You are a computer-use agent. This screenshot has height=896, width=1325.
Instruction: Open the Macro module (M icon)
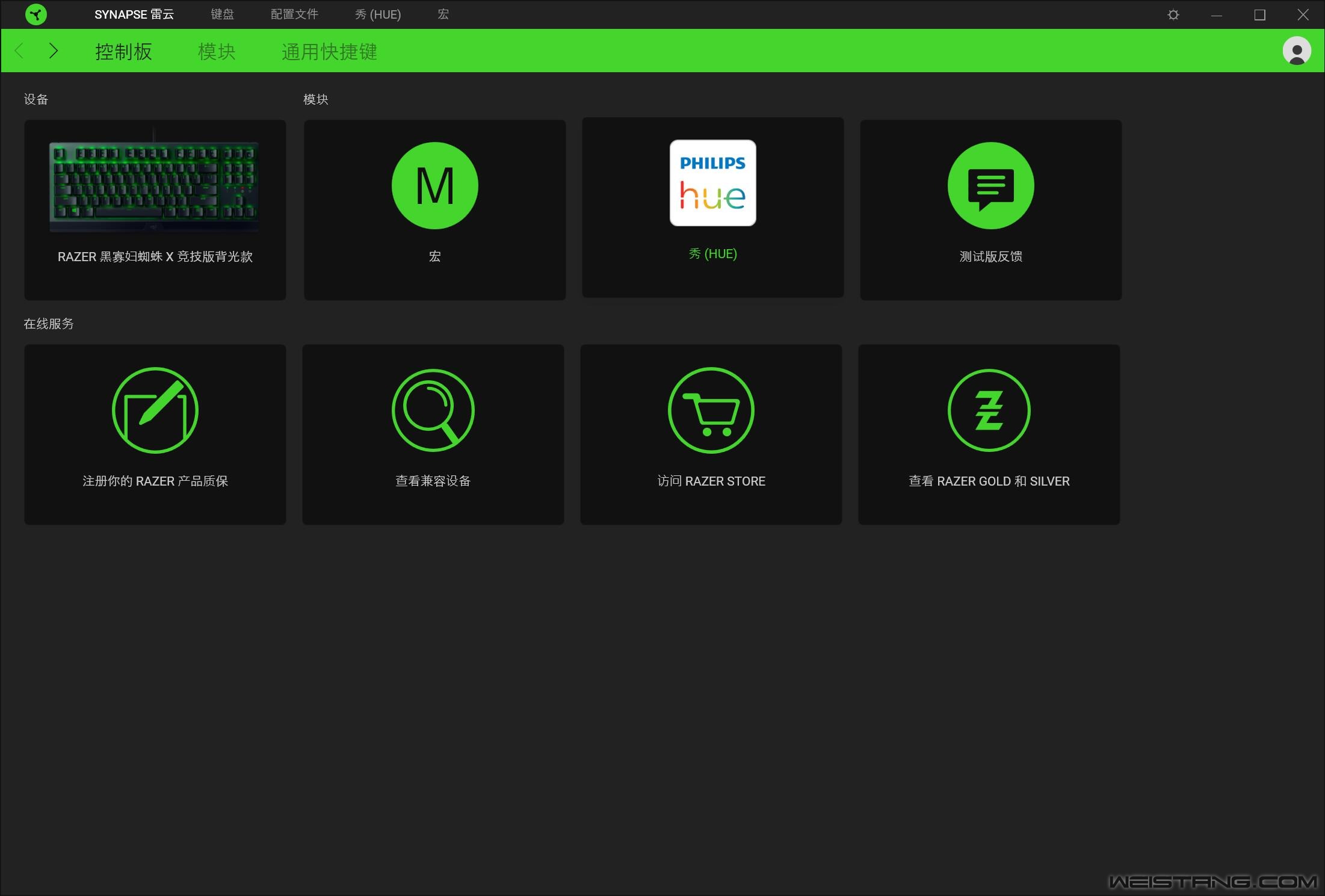pos(434,185)
